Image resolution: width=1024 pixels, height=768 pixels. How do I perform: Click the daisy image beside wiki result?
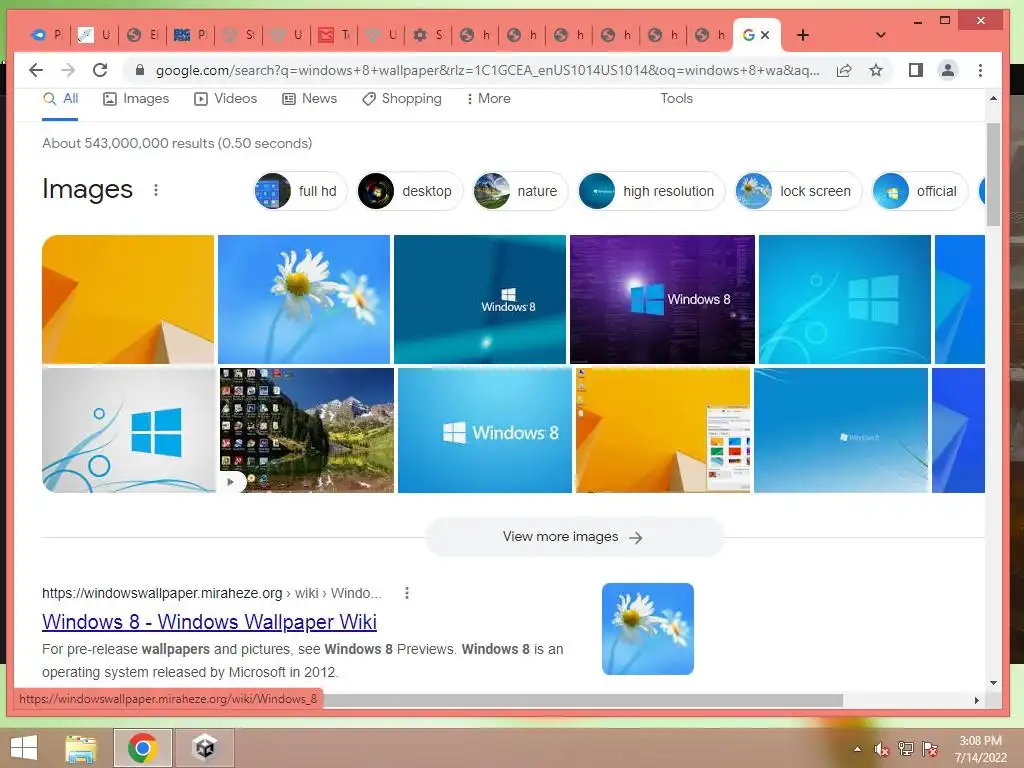tap(648, 629)
